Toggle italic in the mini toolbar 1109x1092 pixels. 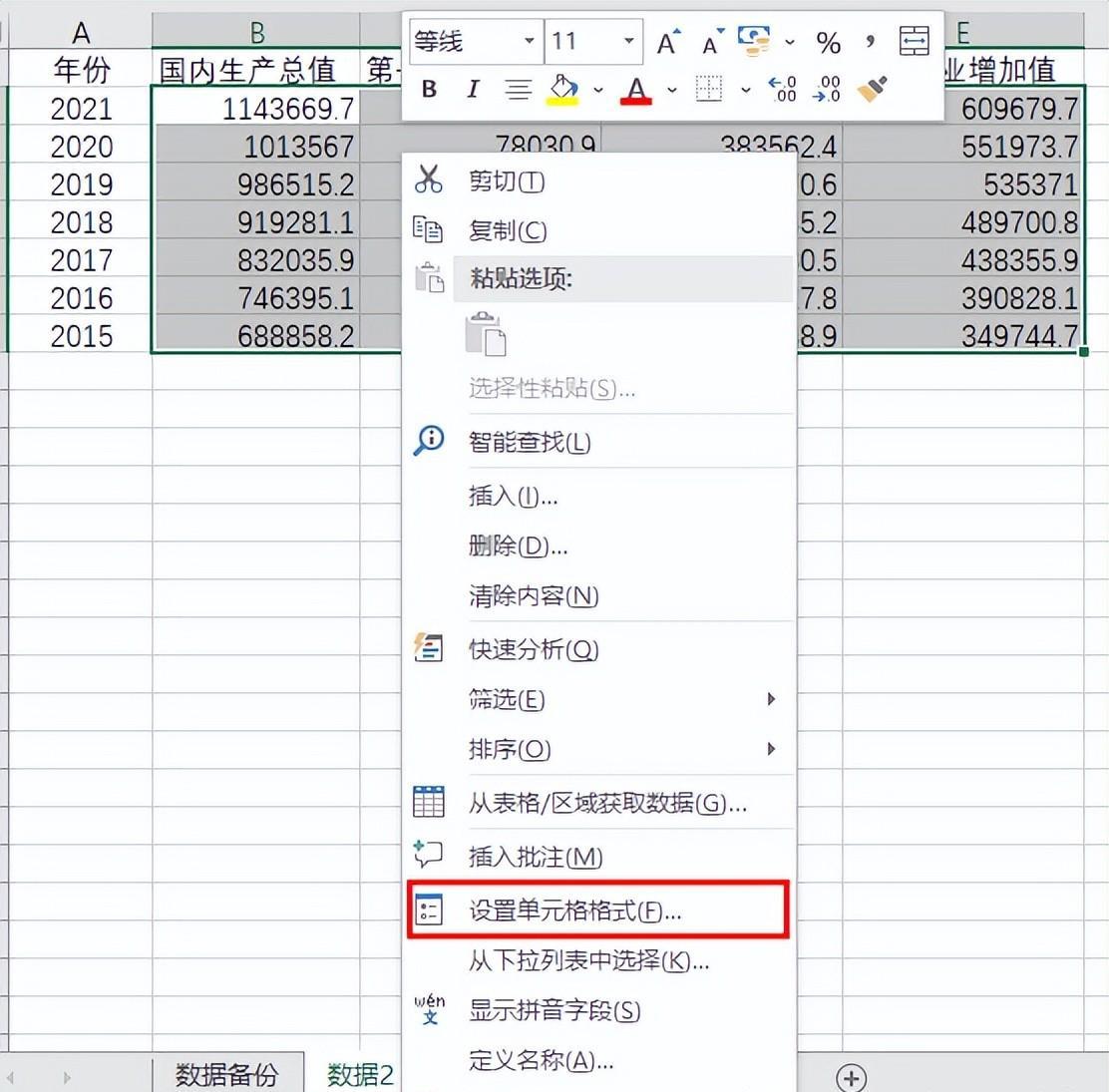(473, 90)
